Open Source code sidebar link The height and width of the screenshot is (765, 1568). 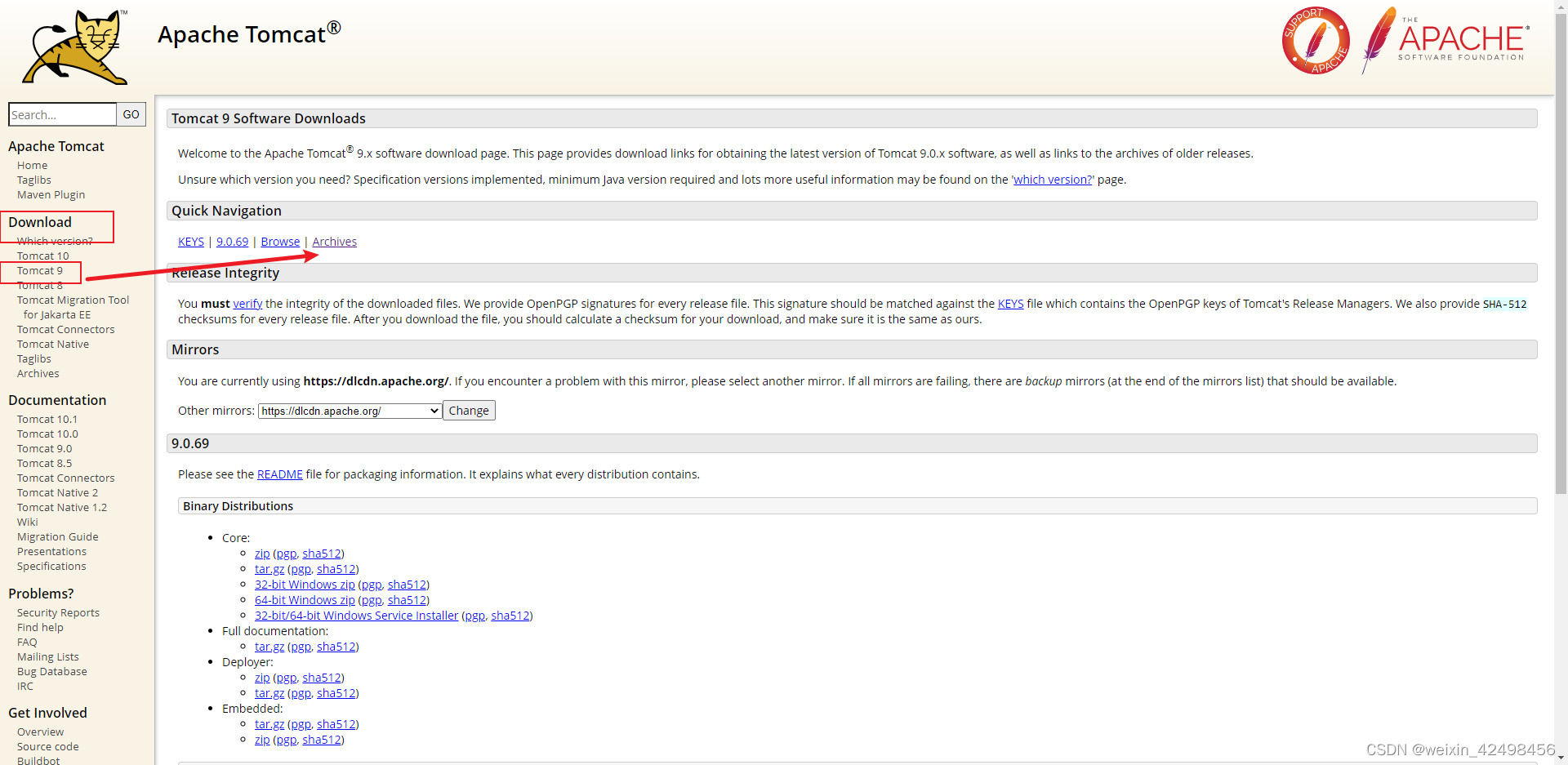coord(48,746)
